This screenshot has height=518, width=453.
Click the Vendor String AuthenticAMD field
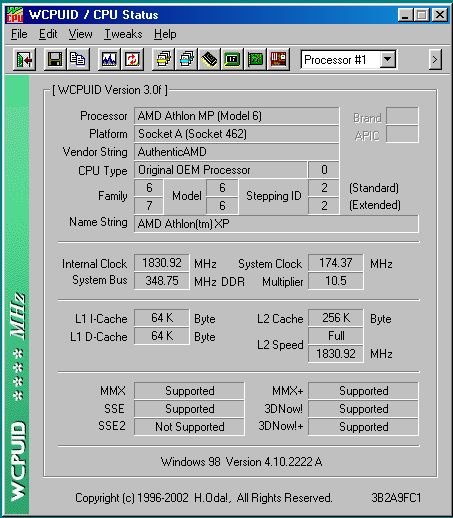click(236, 152)
